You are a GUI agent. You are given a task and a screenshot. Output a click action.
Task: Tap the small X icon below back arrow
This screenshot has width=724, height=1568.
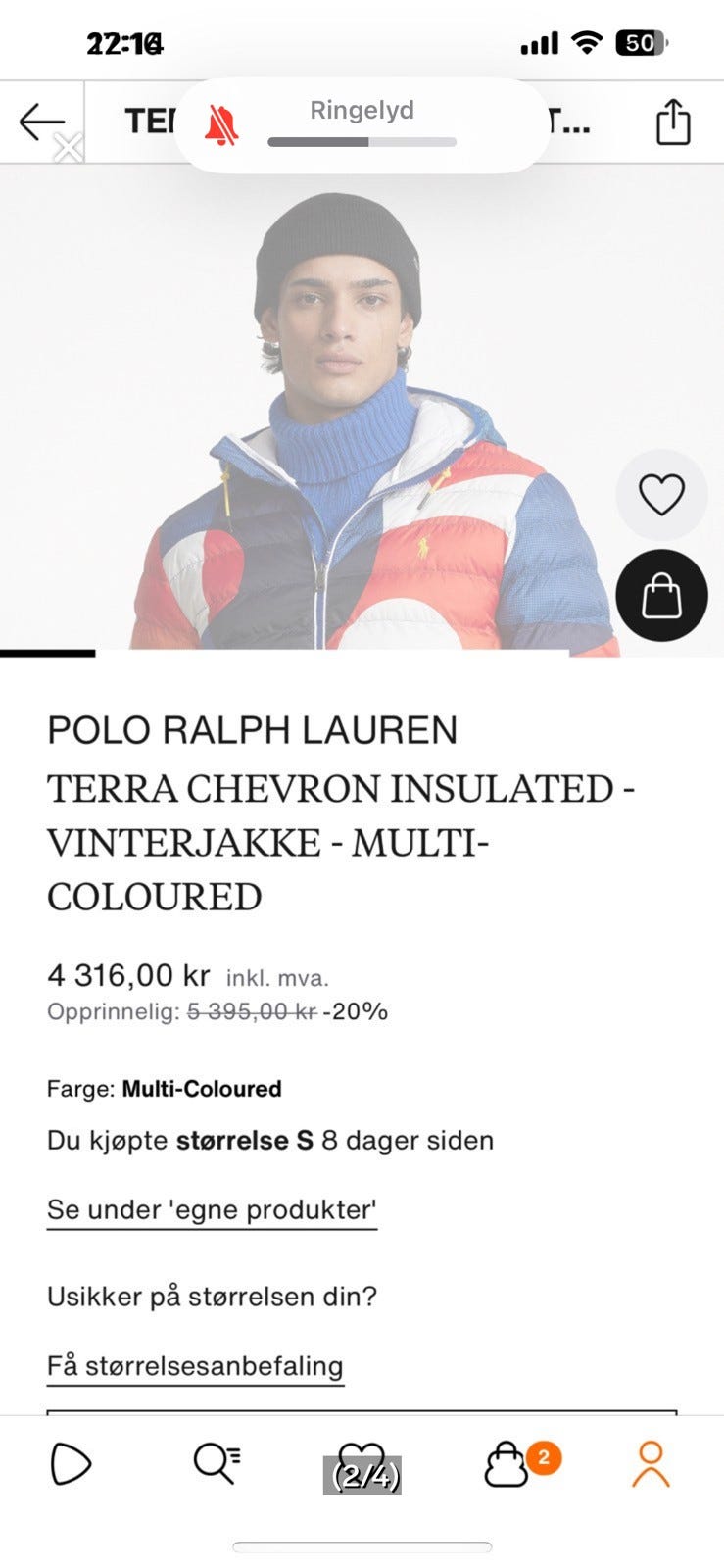[x=68, y=149]
